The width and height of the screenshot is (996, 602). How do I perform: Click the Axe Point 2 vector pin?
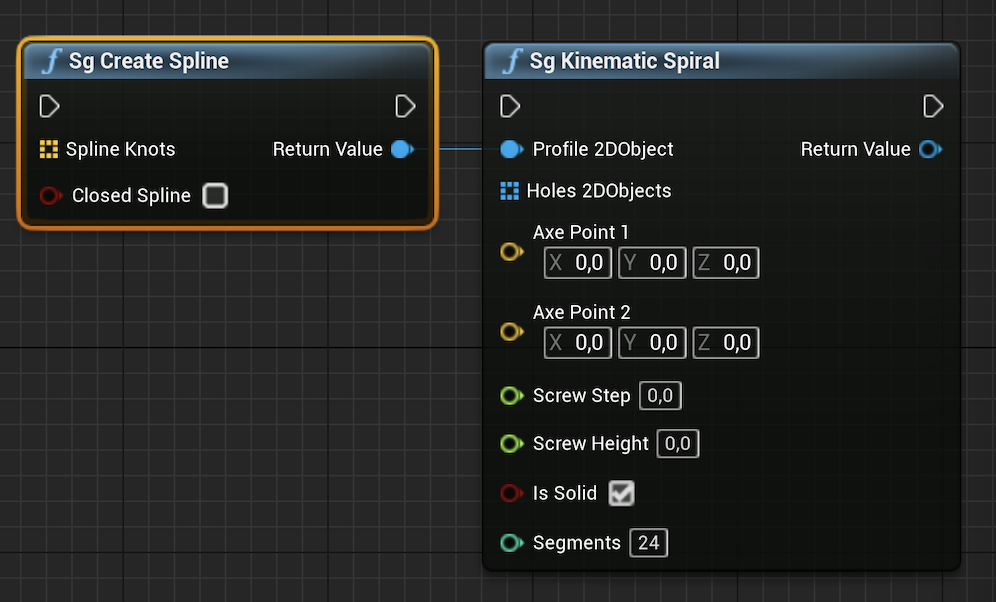click(x=512, y=331)
